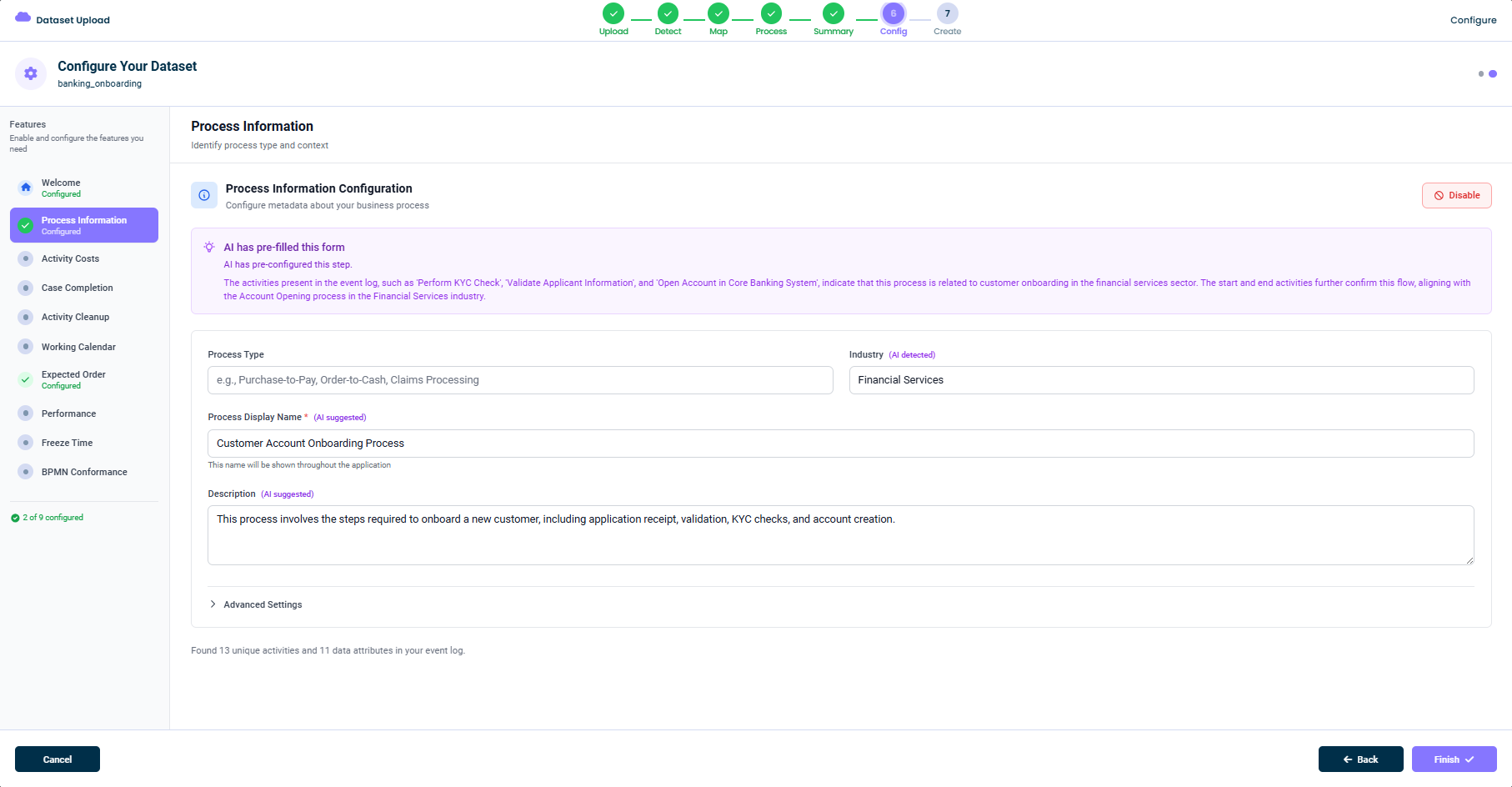Click the Working Calendar status dot icon
Image resolution: width=1512 pixels, height=787 pixels.
(x=26, y=347)
